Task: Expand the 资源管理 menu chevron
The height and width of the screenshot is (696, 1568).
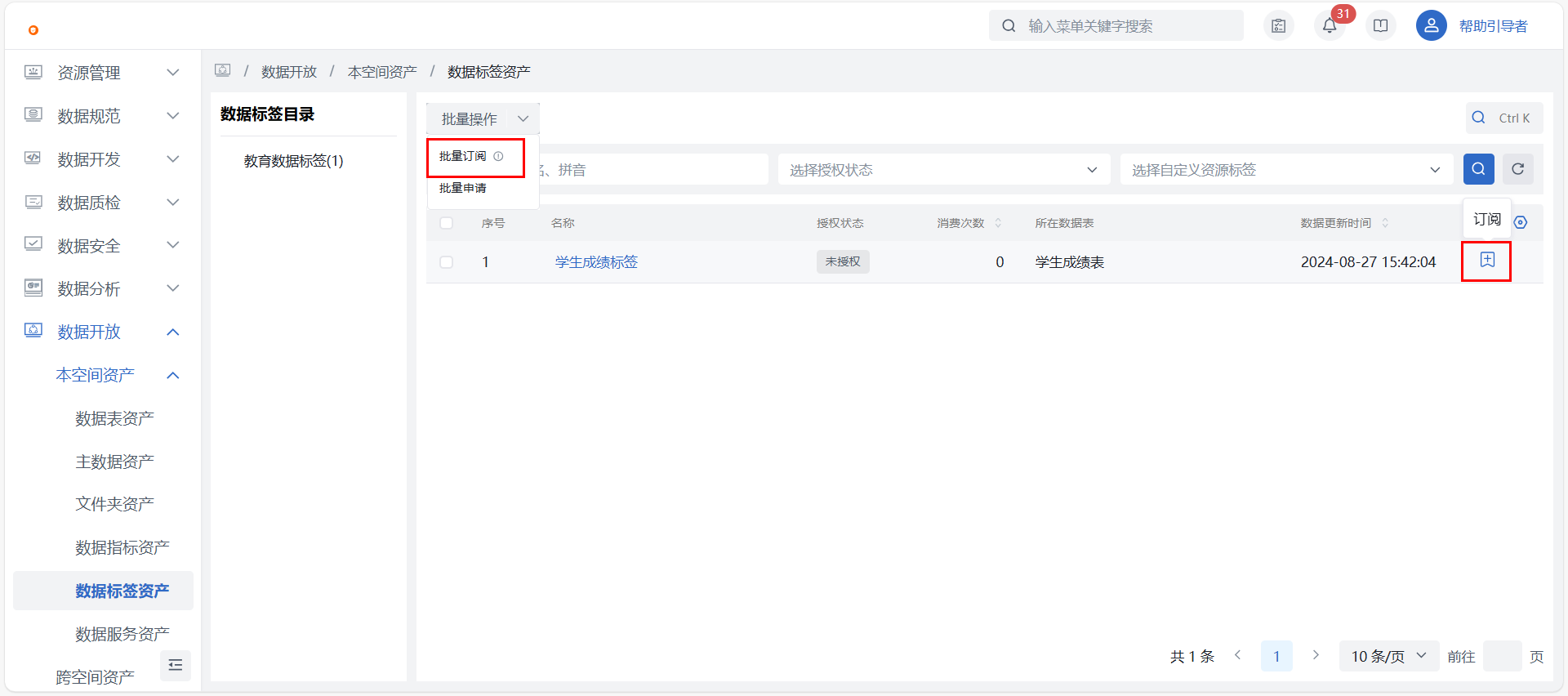Action: [173, 72]
